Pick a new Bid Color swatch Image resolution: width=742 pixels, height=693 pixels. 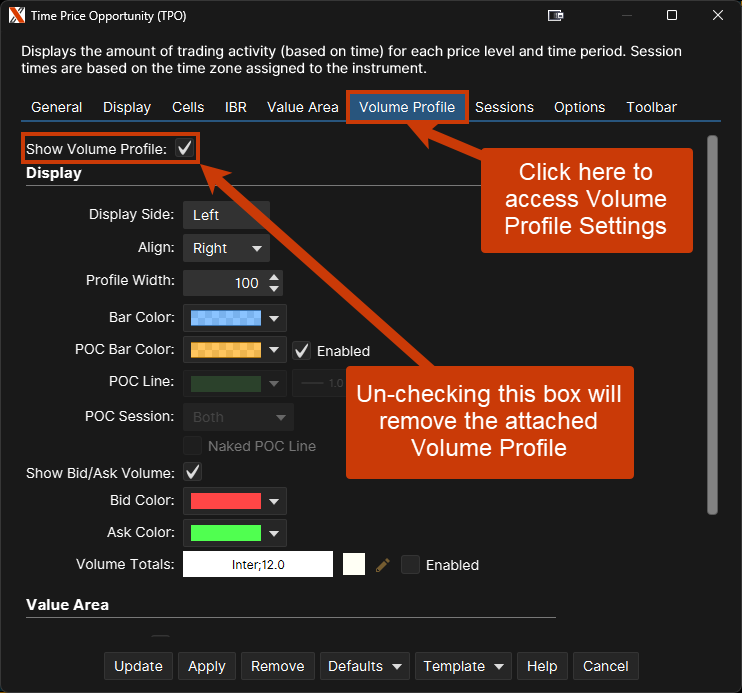pos(234,501)
